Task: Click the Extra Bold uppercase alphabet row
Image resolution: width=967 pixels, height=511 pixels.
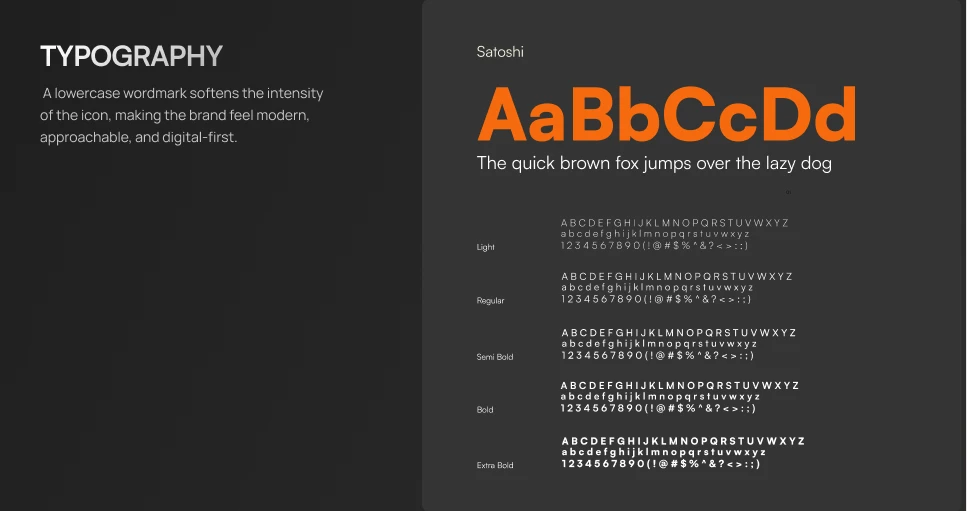Action: [682, 441]
